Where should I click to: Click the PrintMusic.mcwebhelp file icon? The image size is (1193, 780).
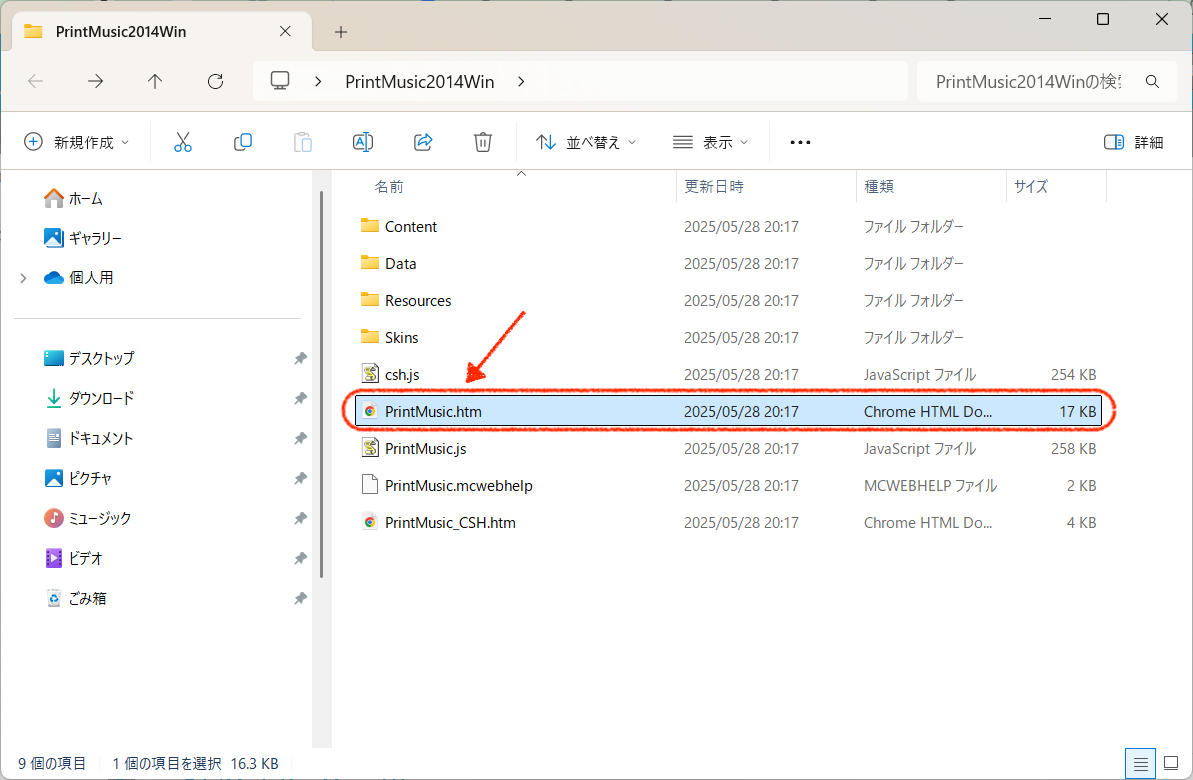point(370,485)
